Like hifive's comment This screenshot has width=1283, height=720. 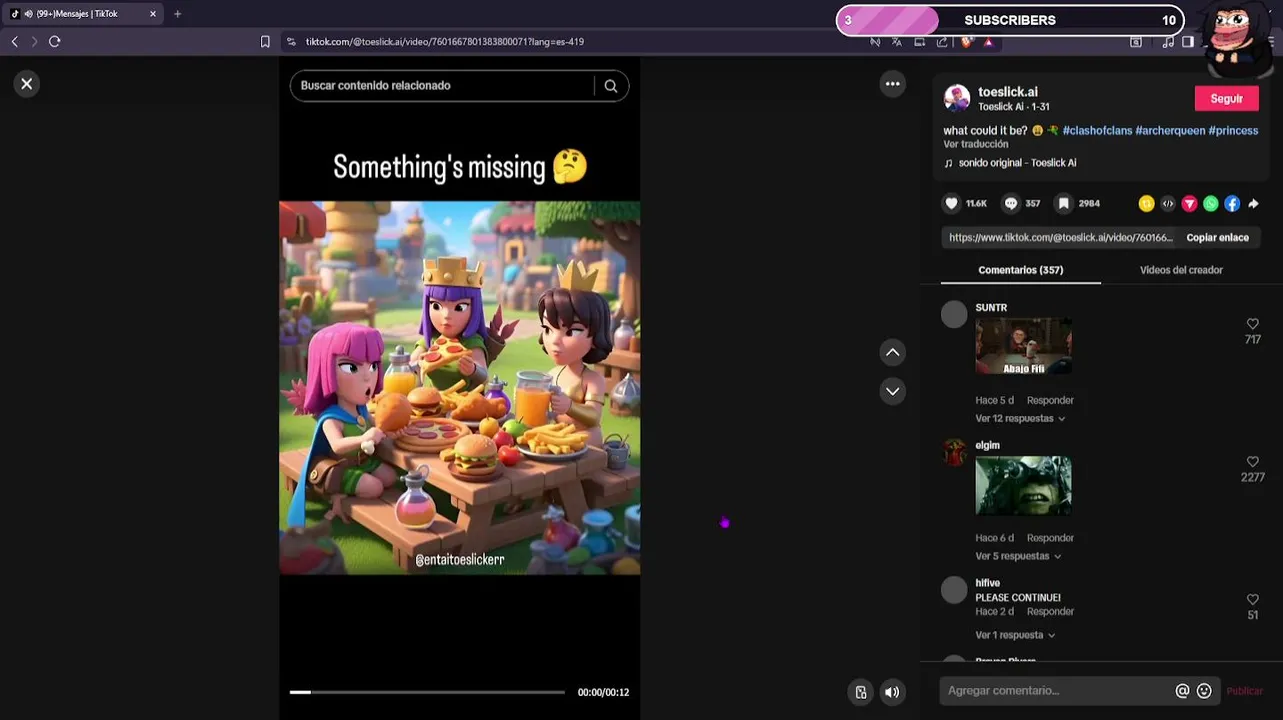point(1252,599)
